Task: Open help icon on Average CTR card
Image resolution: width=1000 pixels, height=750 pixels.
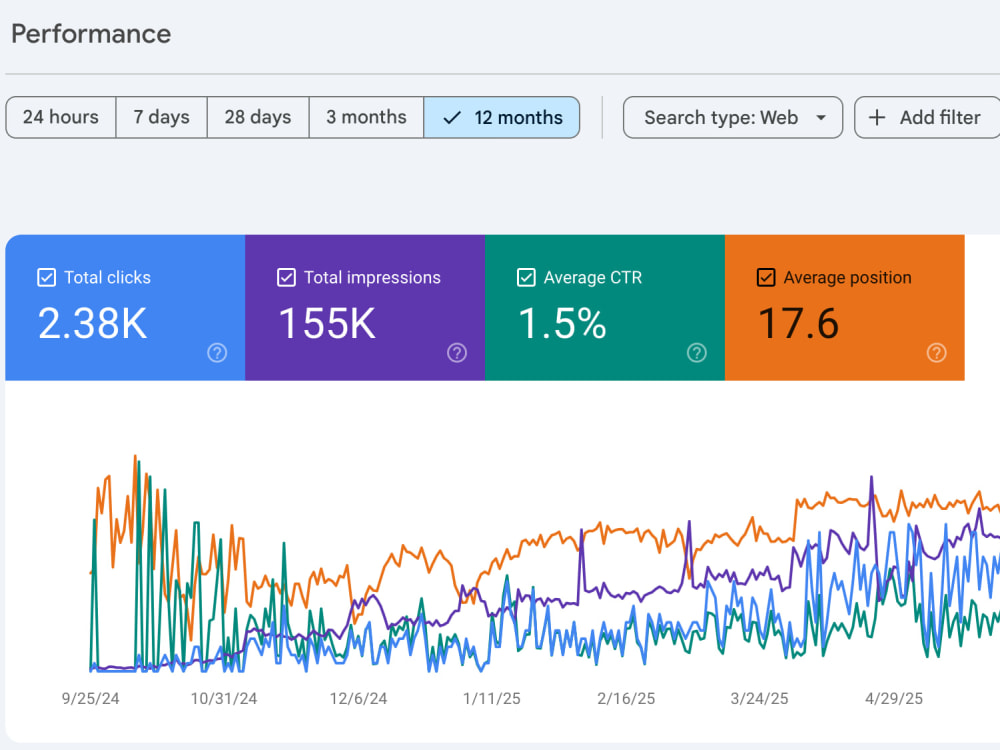Action: [696, 353]
